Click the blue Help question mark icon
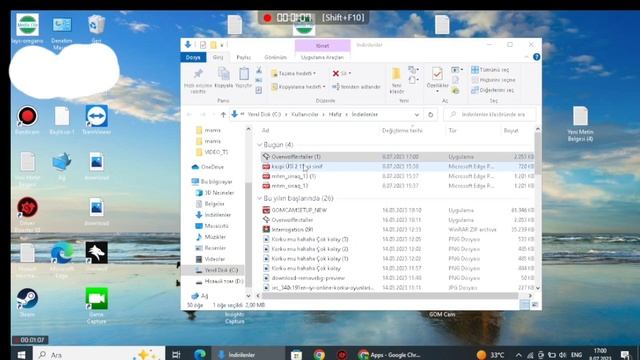The width and height of the screenshot is (640, 360). pyautogui.click(x=537, y=57)
